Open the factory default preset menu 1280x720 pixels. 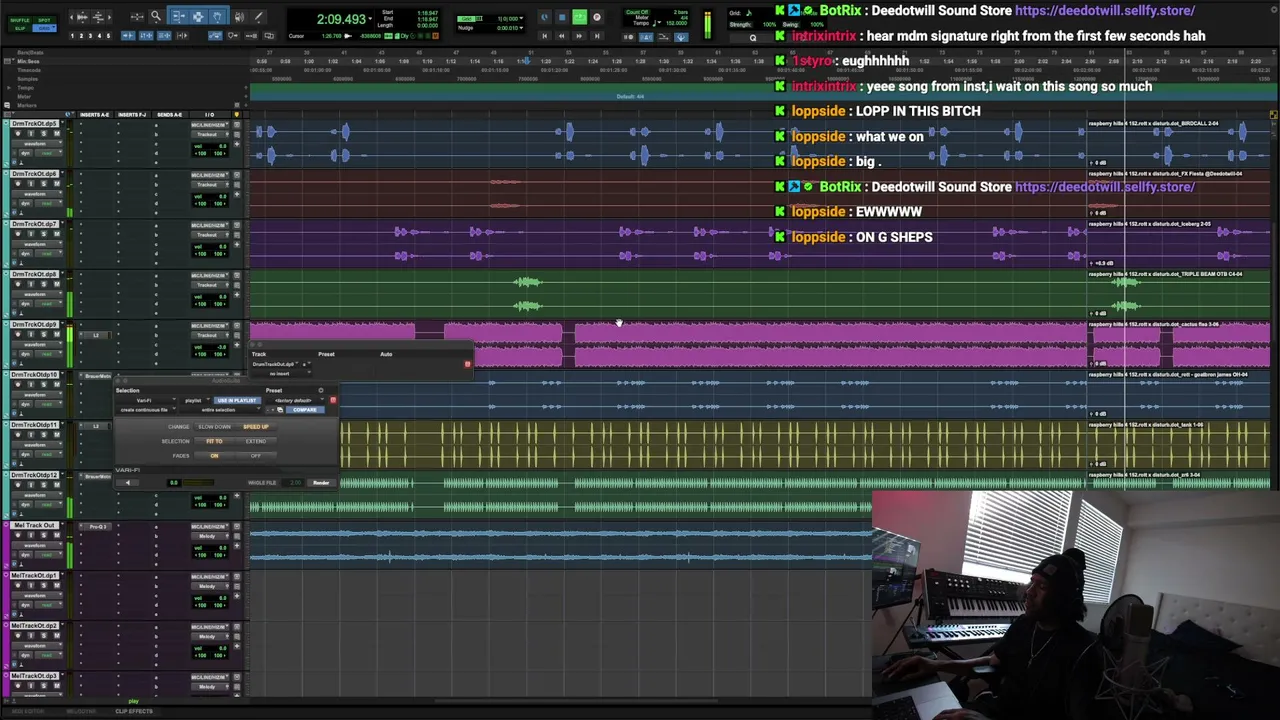coord(295,401)
